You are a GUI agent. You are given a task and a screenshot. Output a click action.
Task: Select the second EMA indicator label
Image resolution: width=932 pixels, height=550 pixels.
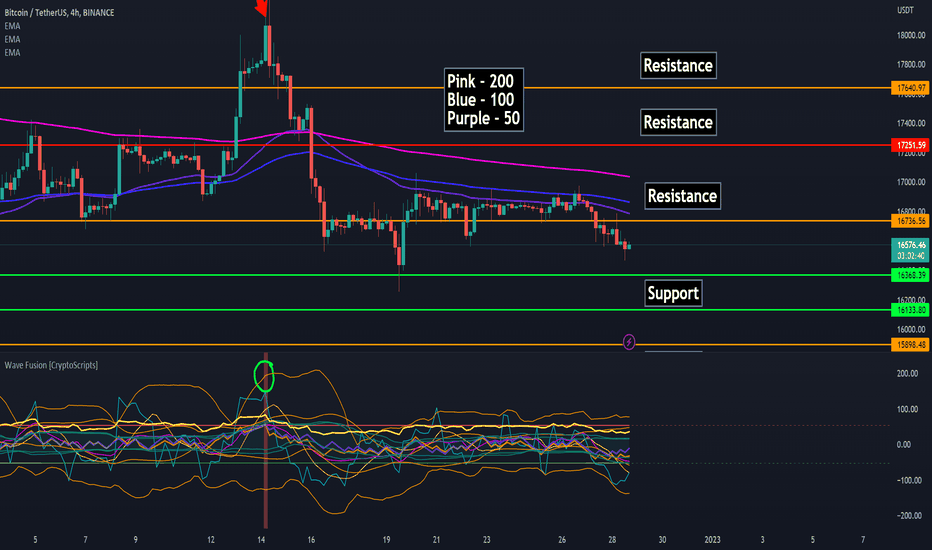coord(12,39)
